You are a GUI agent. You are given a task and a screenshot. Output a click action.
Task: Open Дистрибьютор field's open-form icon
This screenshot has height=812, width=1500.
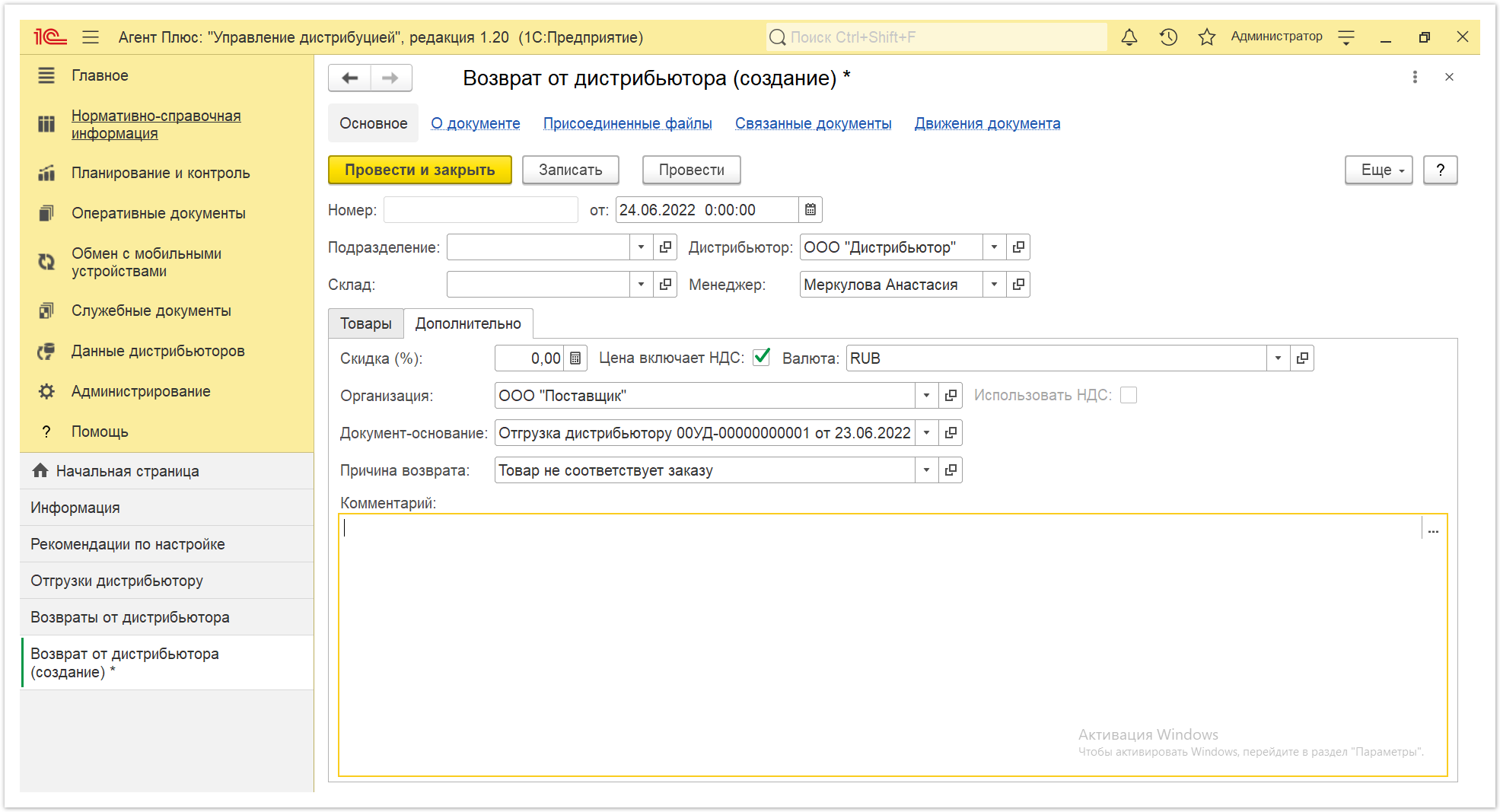(1018, 247)
